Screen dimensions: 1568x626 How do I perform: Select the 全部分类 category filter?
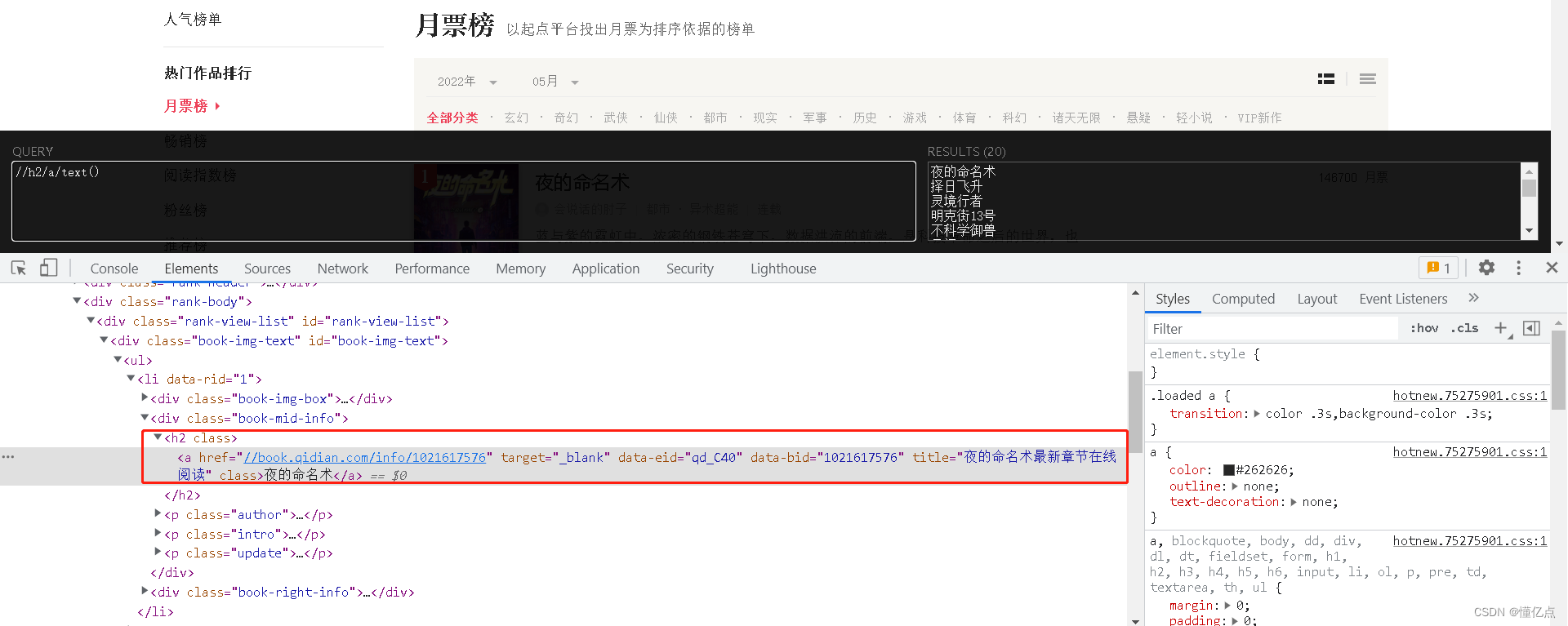tap(452, 118)
